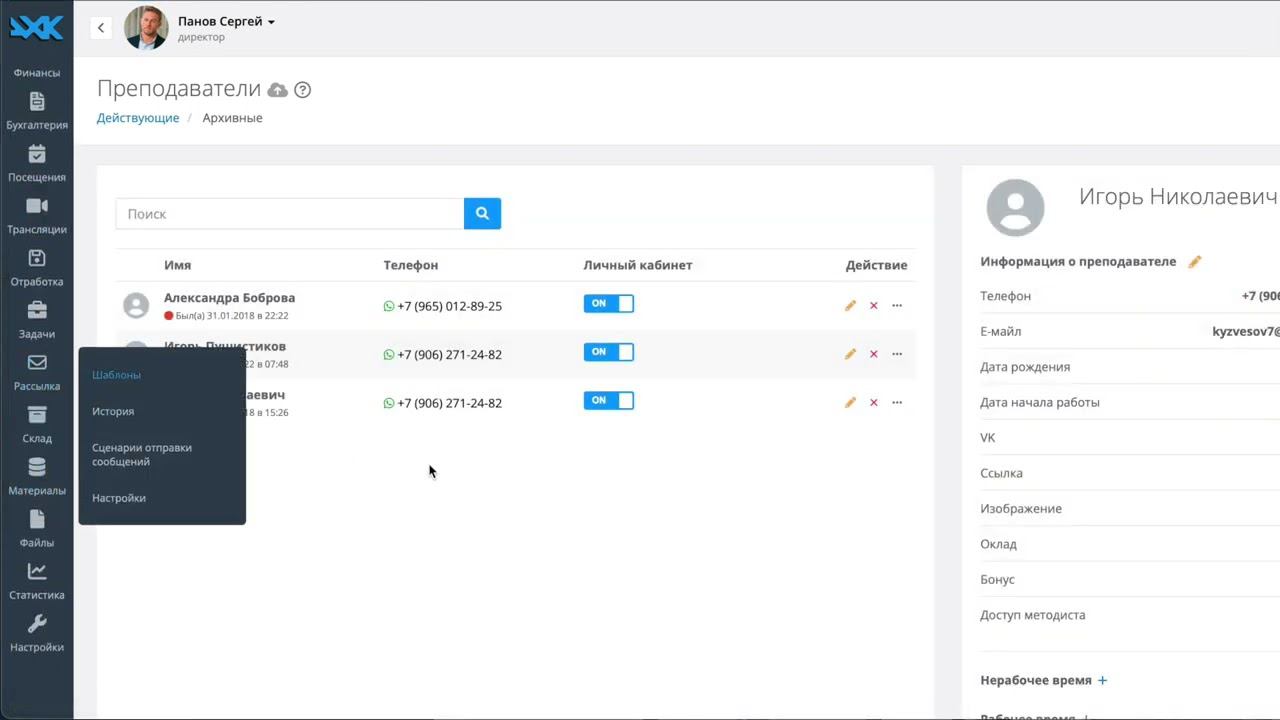Open the Задачи briefcase icon
The width and height of the screenshot is (1280, 720).
tap(37, 309)
